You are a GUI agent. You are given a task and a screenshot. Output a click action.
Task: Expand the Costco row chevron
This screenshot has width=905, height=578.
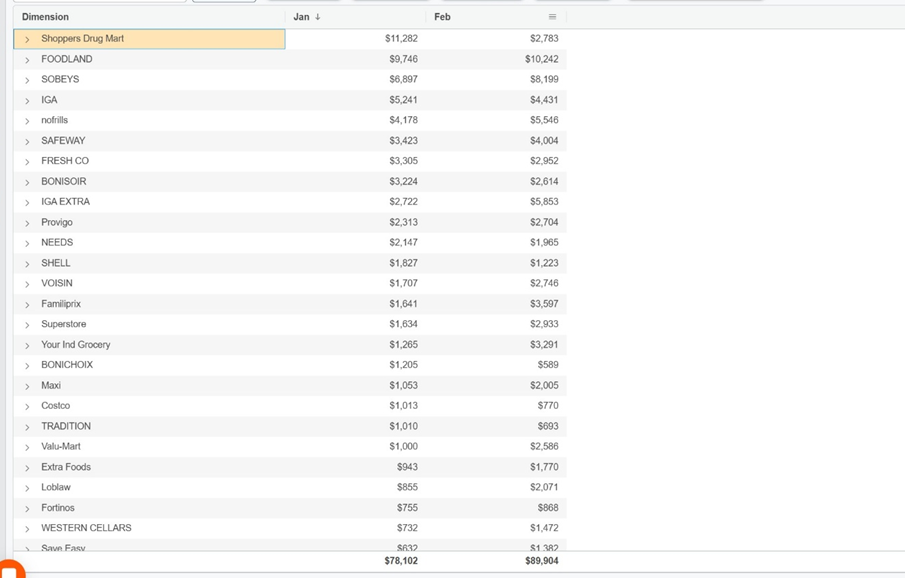tap(27, 407)
